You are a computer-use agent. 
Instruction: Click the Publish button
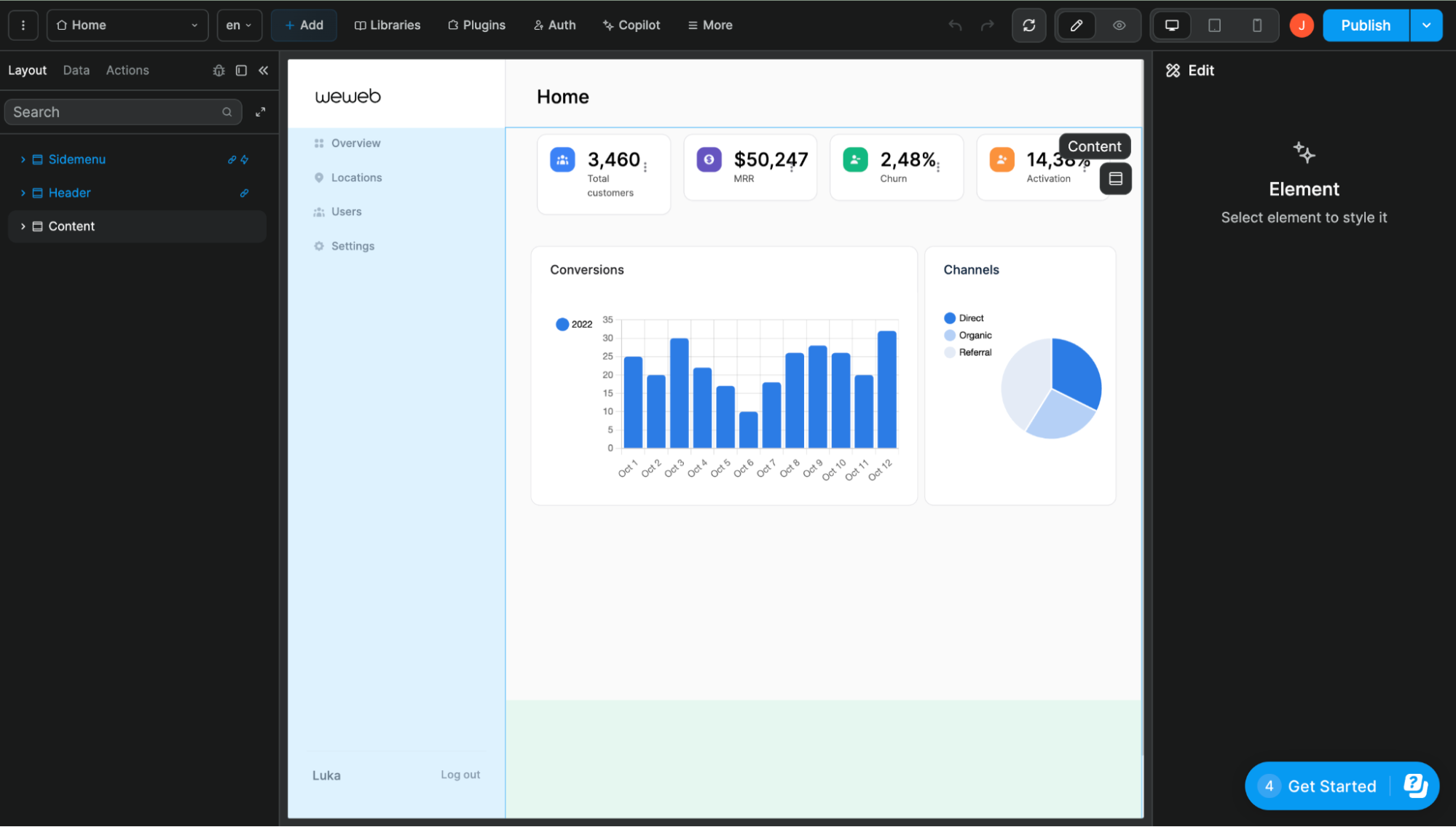[1364, 25]
